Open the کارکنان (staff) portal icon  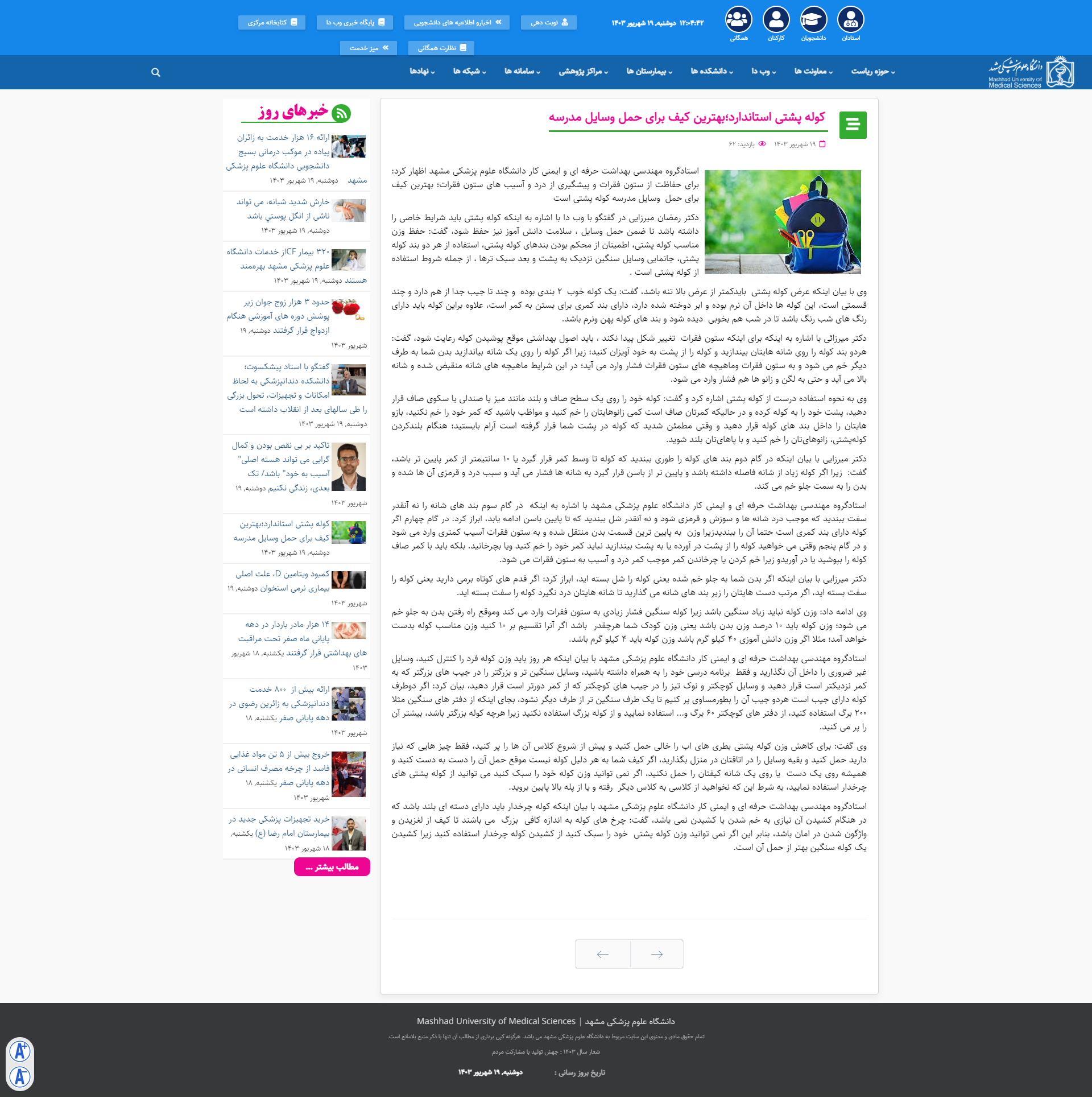(x=776, y=20)
